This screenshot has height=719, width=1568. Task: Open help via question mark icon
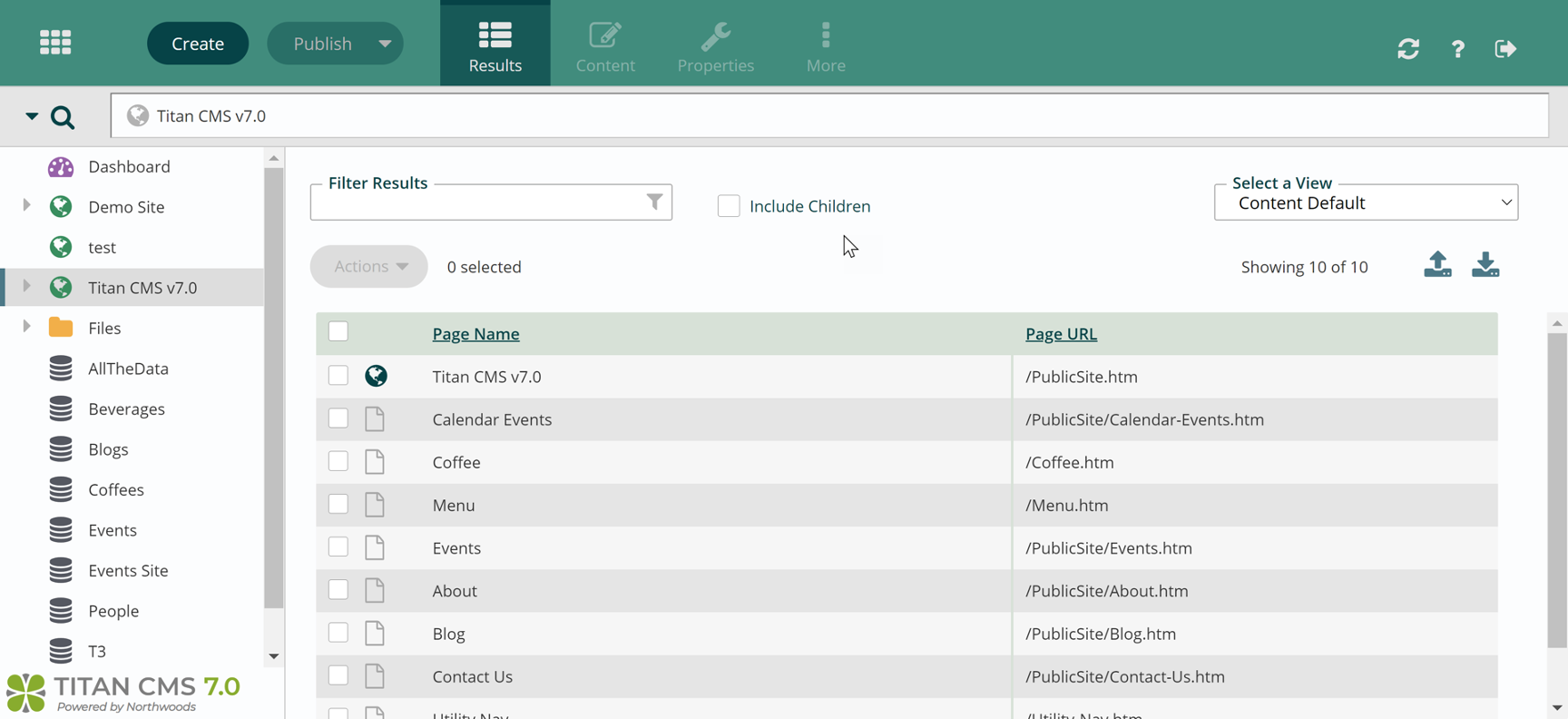click(x=1457, y=49)
